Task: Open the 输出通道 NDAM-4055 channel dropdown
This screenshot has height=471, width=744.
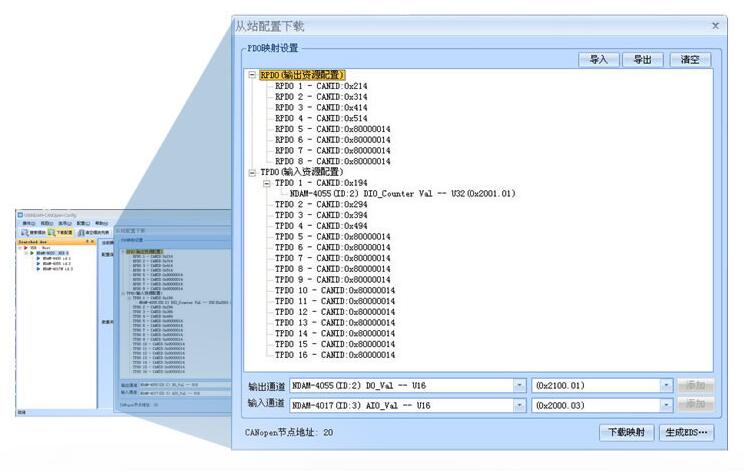Action: [x=519, y=385]
